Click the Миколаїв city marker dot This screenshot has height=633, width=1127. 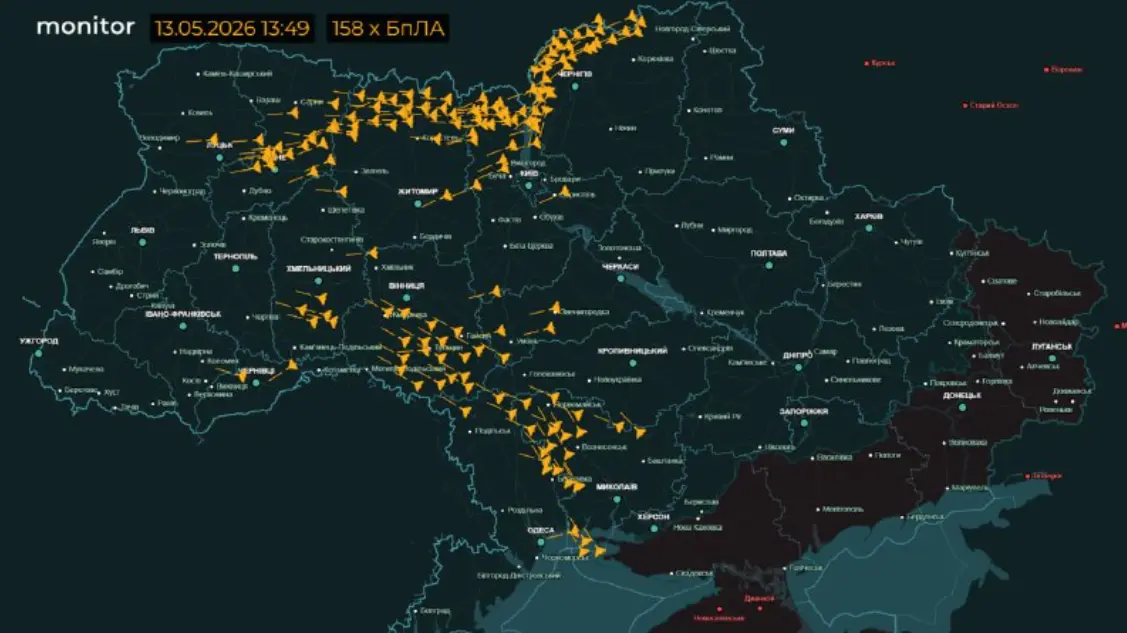pos(617,499)
